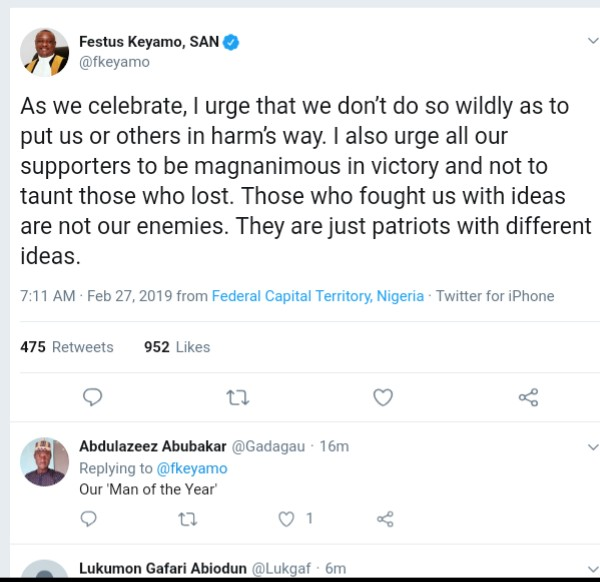Retweet Abdulazeez Abubakar's reply
The height and width of the screenshot is (582, 600).
tap(187, 518)
